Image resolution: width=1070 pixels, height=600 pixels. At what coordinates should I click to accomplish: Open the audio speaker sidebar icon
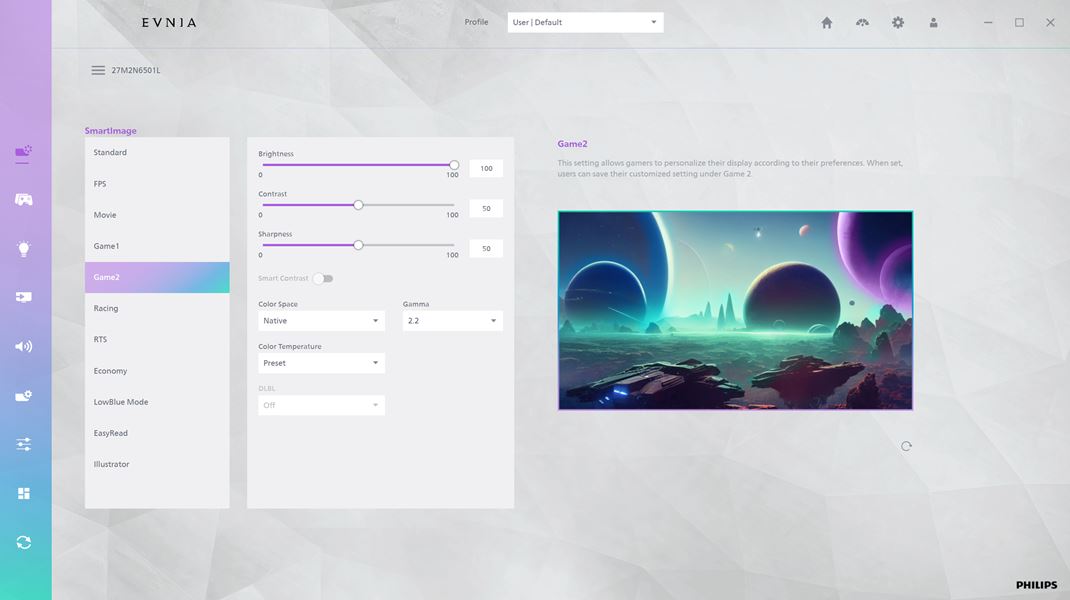tap(24, 346)
